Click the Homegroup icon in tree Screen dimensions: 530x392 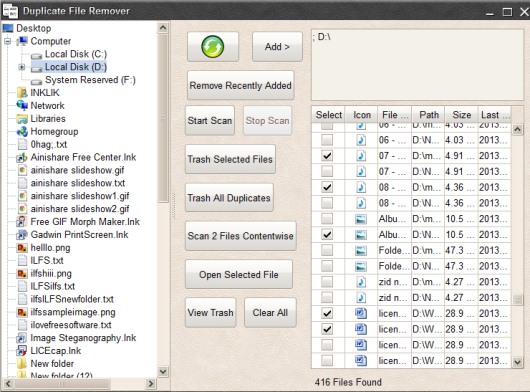coord(22,131)
